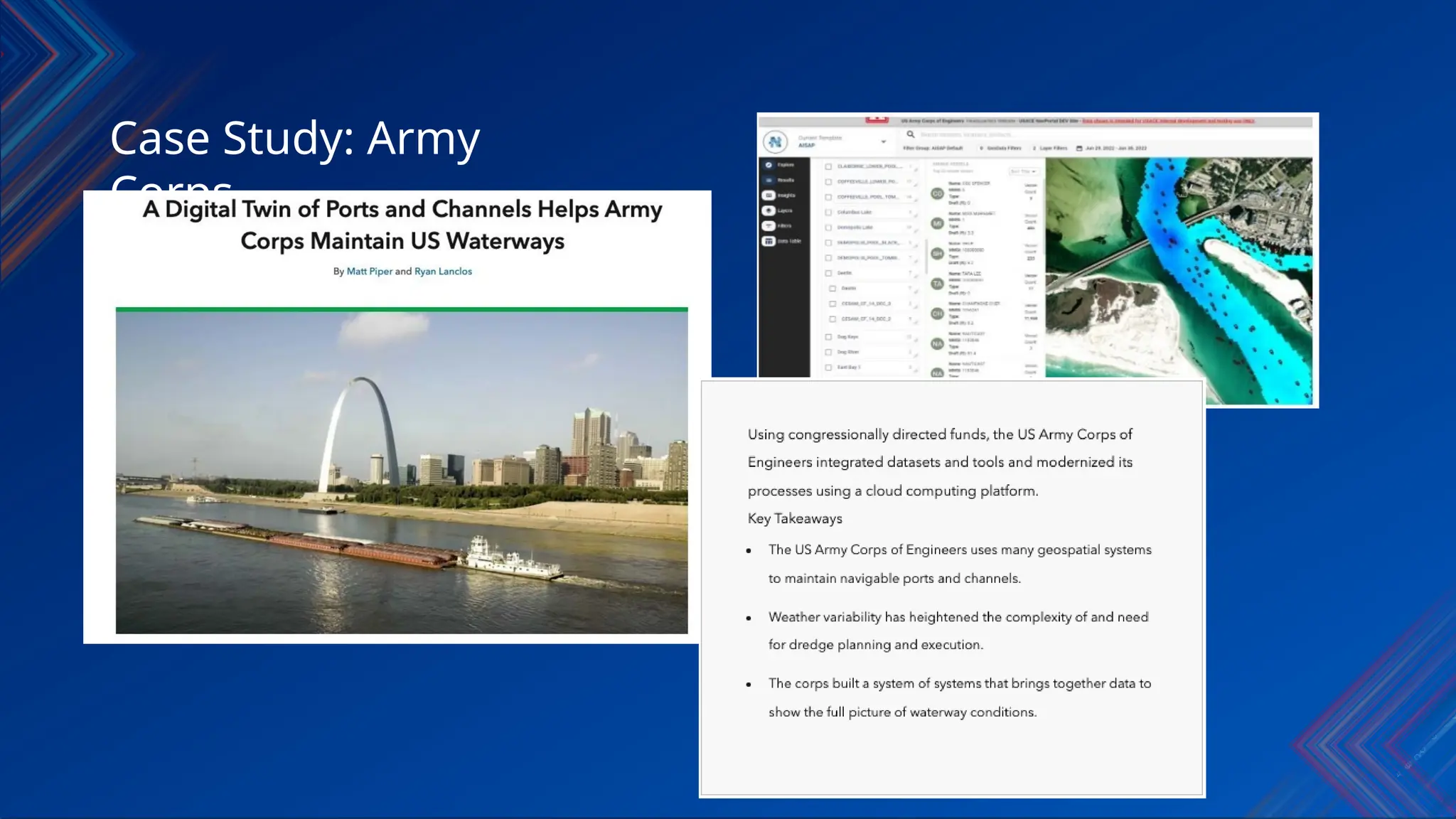Tick the East Bay 1 checkbox
This screenshot has width=1456, height=819.
pos(828,368)
